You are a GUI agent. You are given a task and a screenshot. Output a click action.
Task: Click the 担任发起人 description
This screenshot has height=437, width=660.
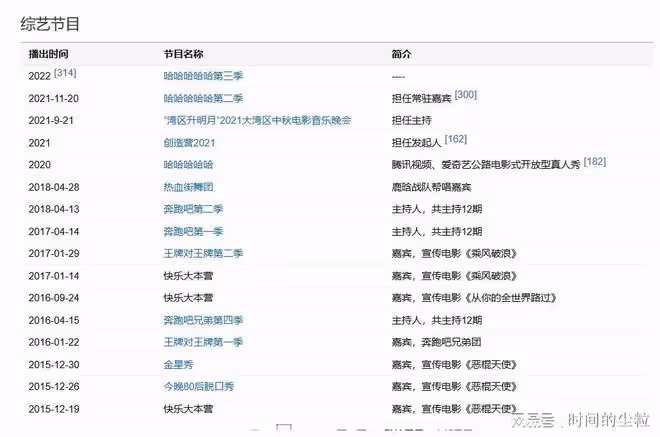tap(416, 143)
